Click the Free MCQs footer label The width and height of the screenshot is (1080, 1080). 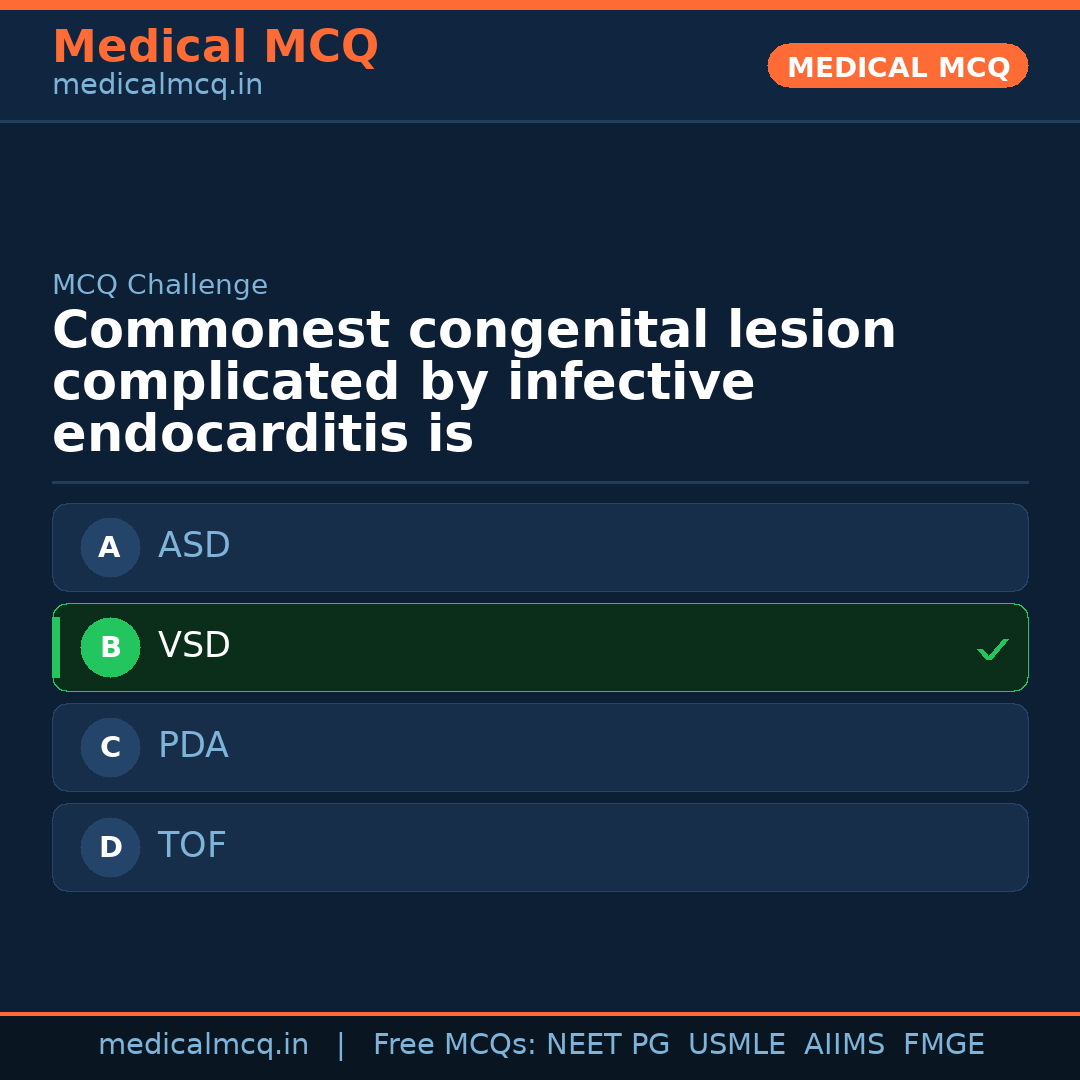(x=453, y=1045)
